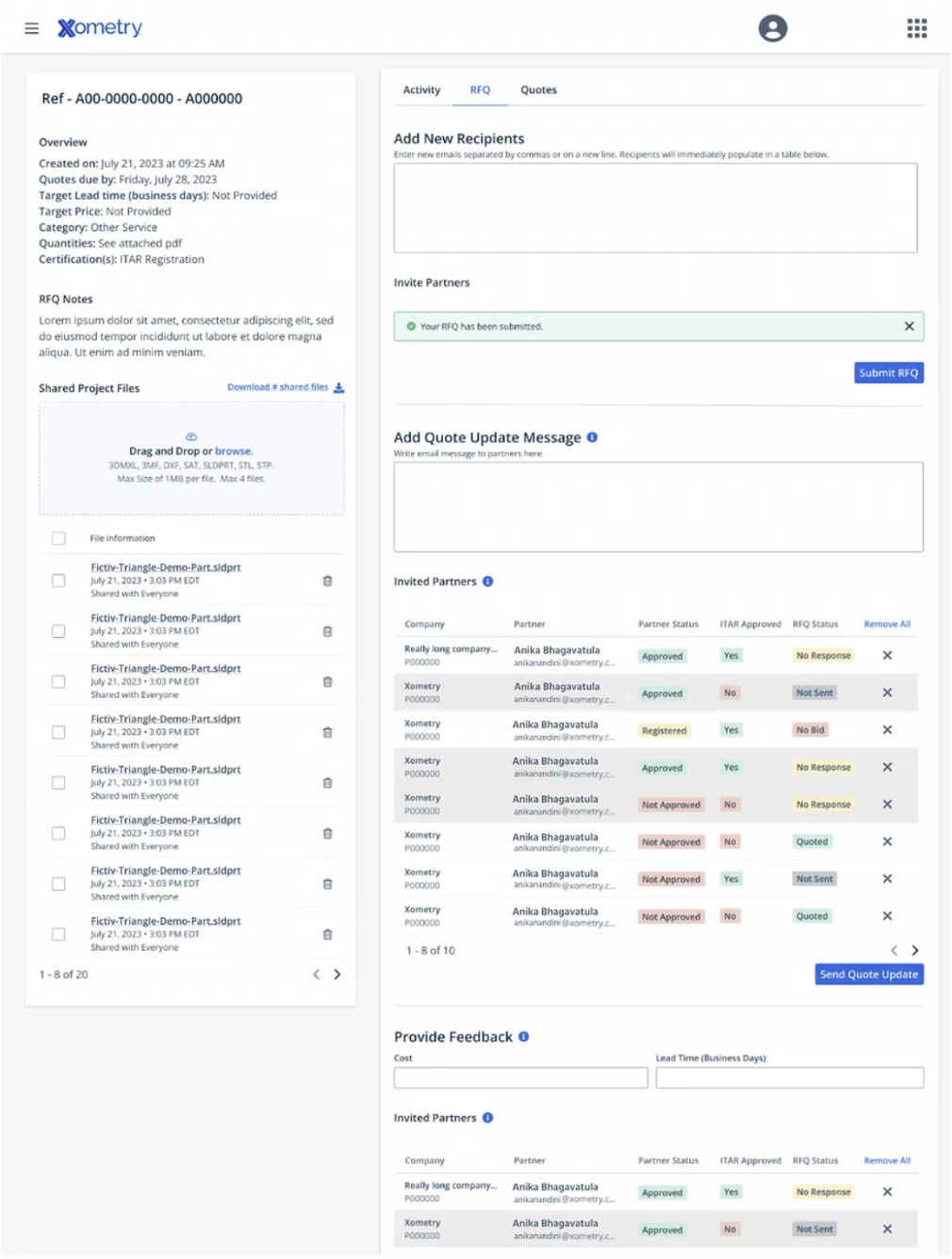Go to previous page of shared files
The width and height of the screenshot is (952, 1259).
[x=316, y=974]
